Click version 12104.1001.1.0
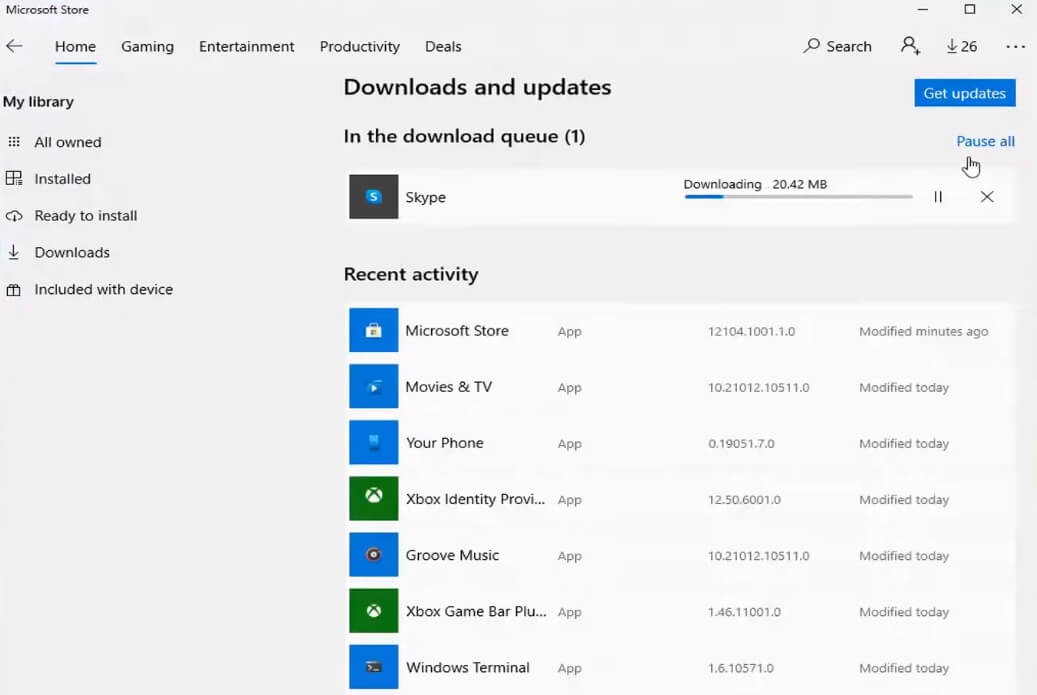1037x695 pixels. coord(751,331)
